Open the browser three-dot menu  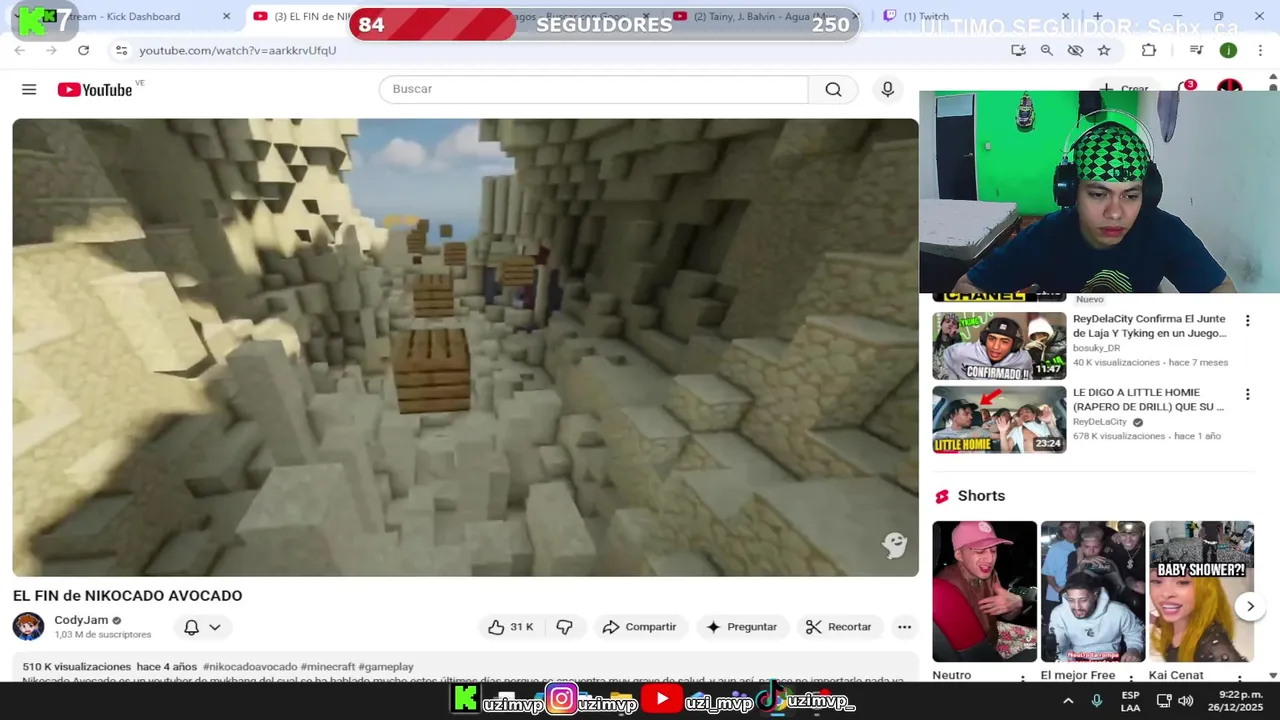coord(1259,50)
